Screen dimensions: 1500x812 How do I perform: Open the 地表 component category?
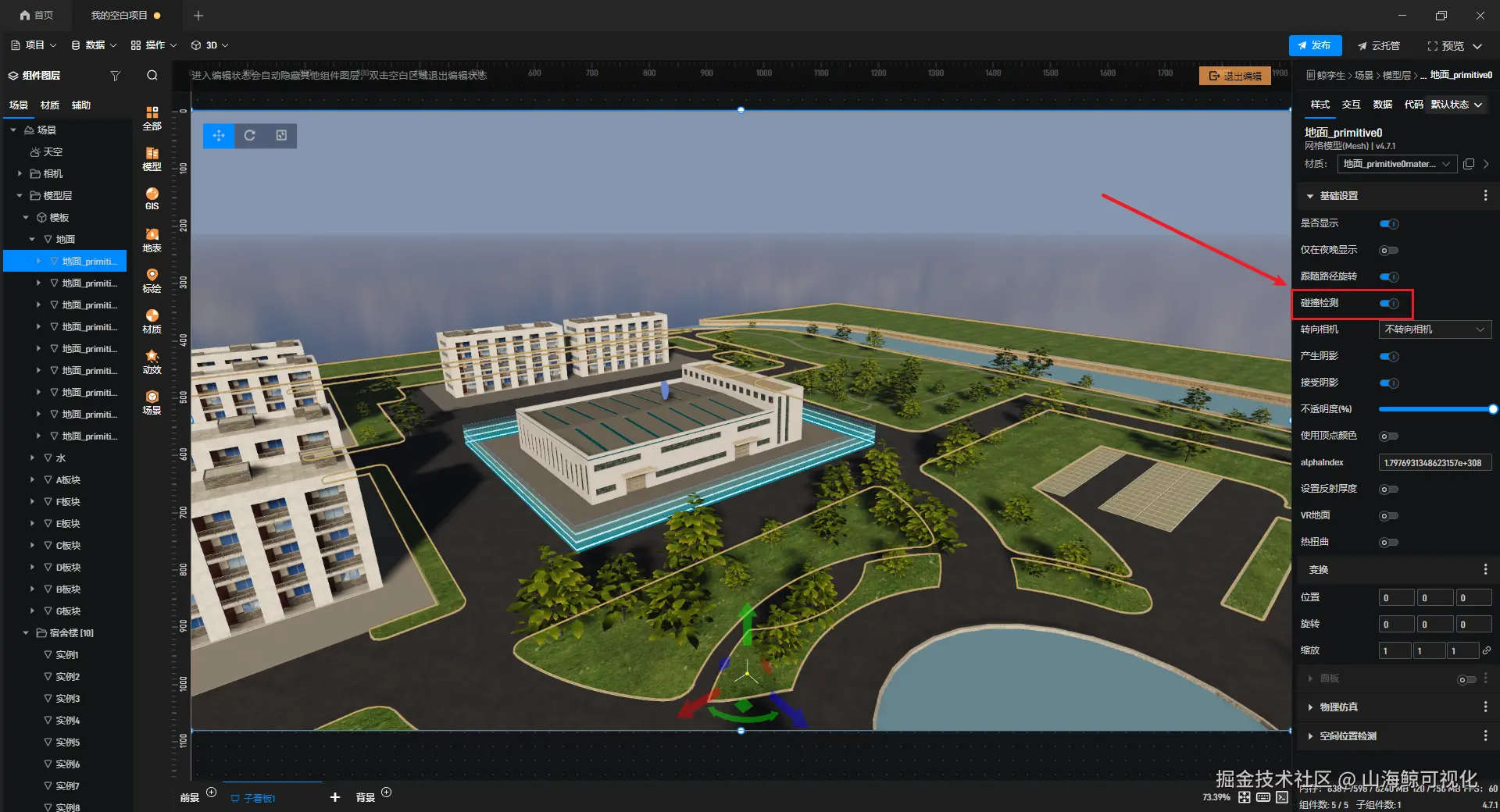[x=152, y=240]
